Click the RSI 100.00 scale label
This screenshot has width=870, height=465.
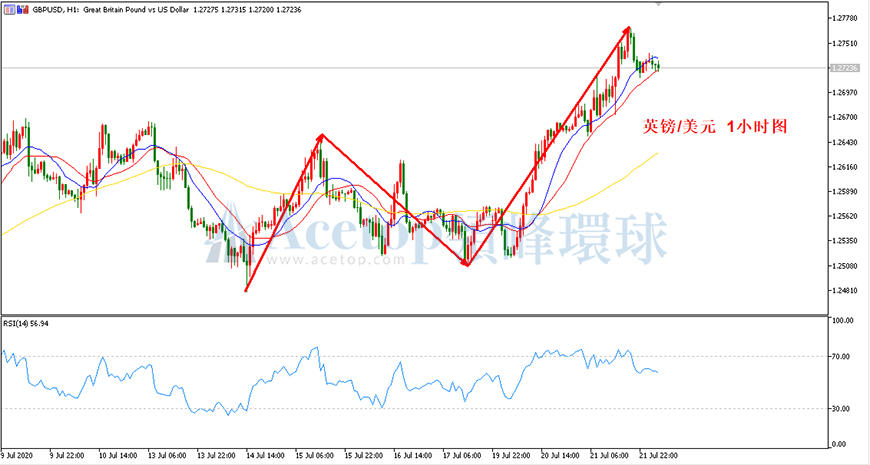[x=843, y=321]
